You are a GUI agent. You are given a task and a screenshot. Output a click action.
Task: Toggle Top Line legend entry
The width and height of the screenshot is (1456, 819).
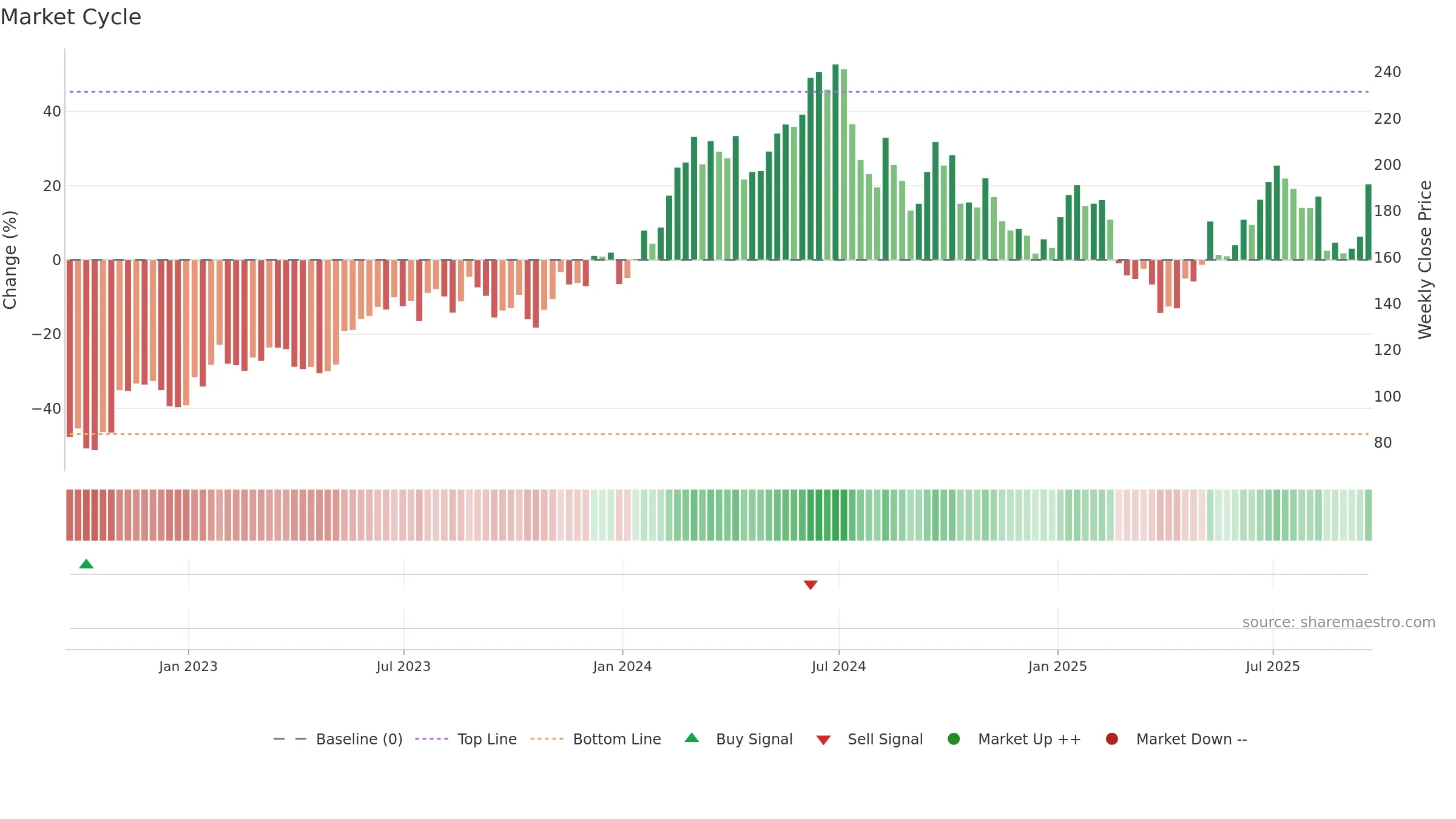(465, 739)
